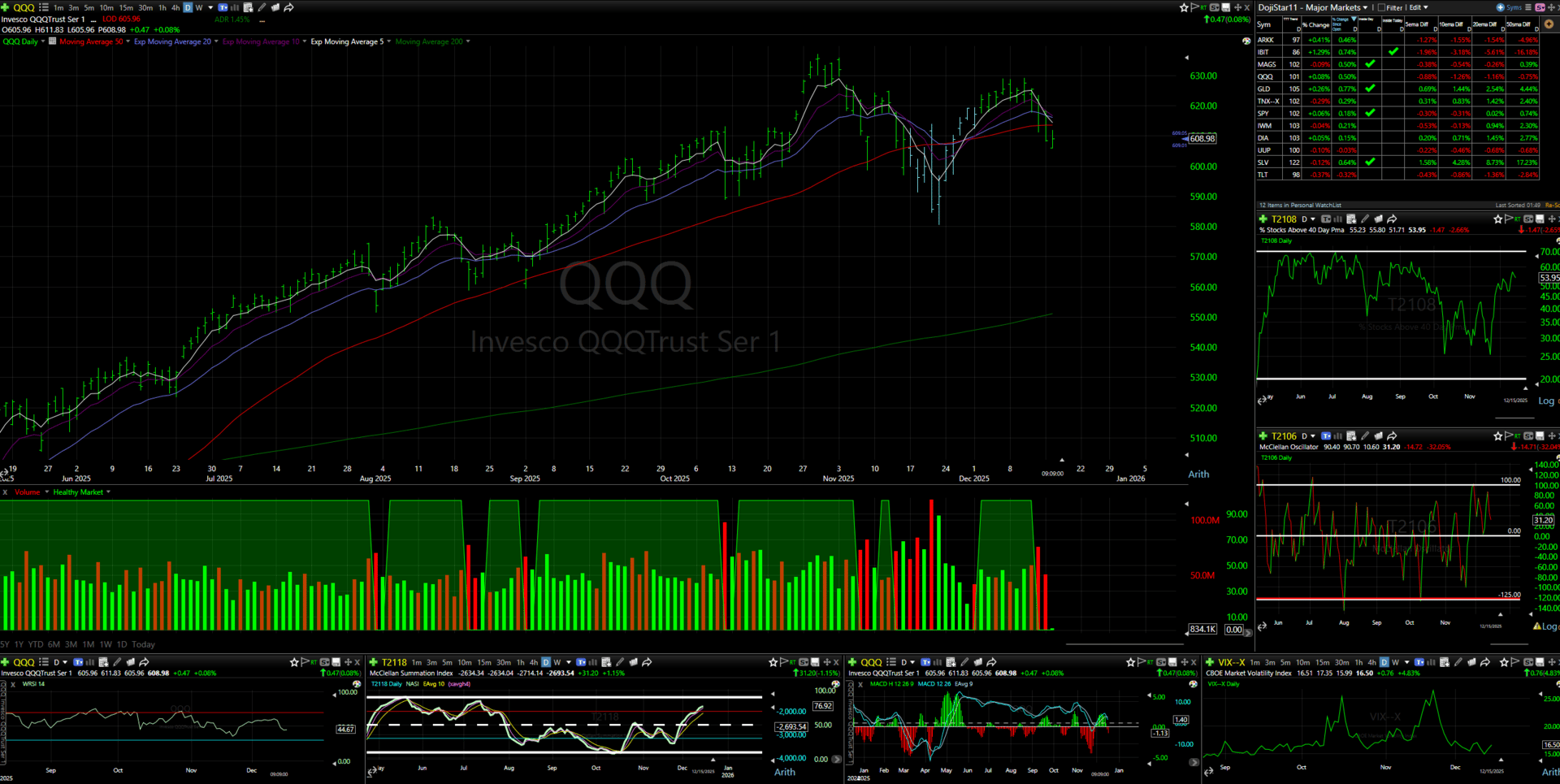The width and height of the screenshot is (1560, 784).
Task: Open the watchlist hamburger menu icon
Action: [x=1528, y=7]
